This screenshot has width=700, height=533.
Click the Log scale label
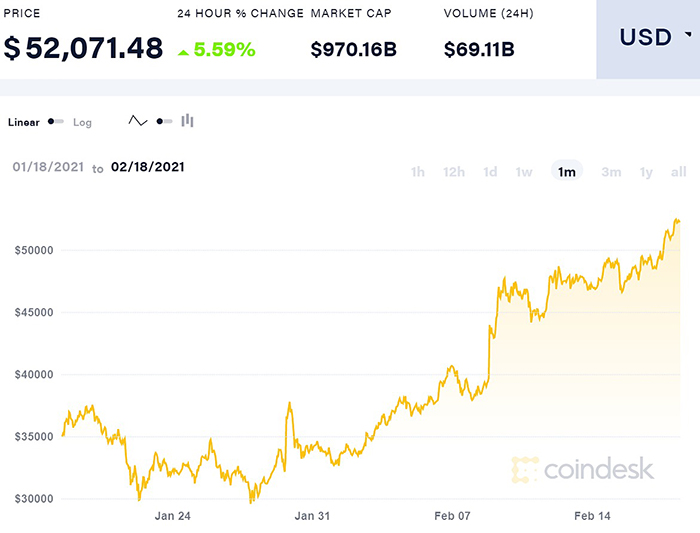coord(82,122)
